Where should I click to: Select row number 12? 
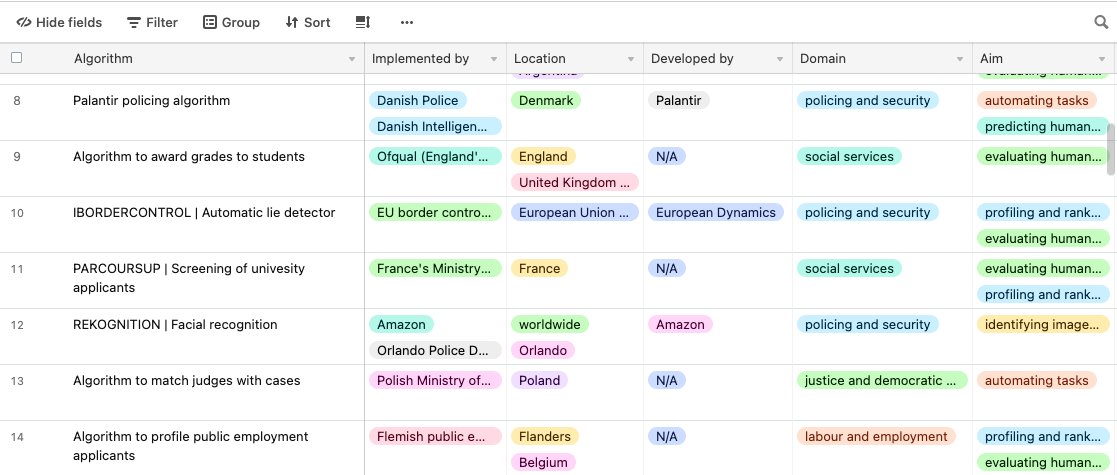(x=16, y=325)
